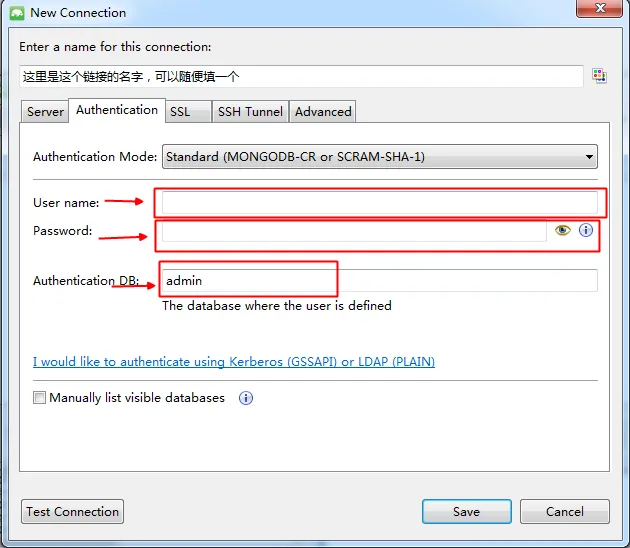
Task: Open the Advanced tab
Action: click(x=323, y=112)
